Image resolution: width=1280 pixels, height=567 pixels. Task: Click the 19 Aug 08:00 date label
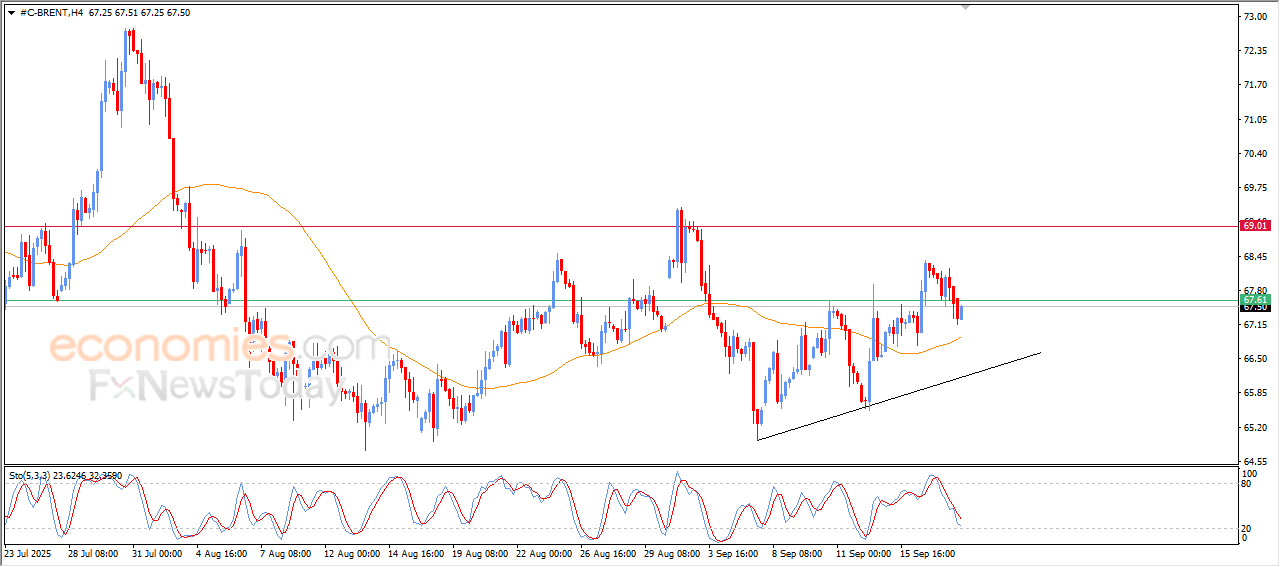click(480, 553)
